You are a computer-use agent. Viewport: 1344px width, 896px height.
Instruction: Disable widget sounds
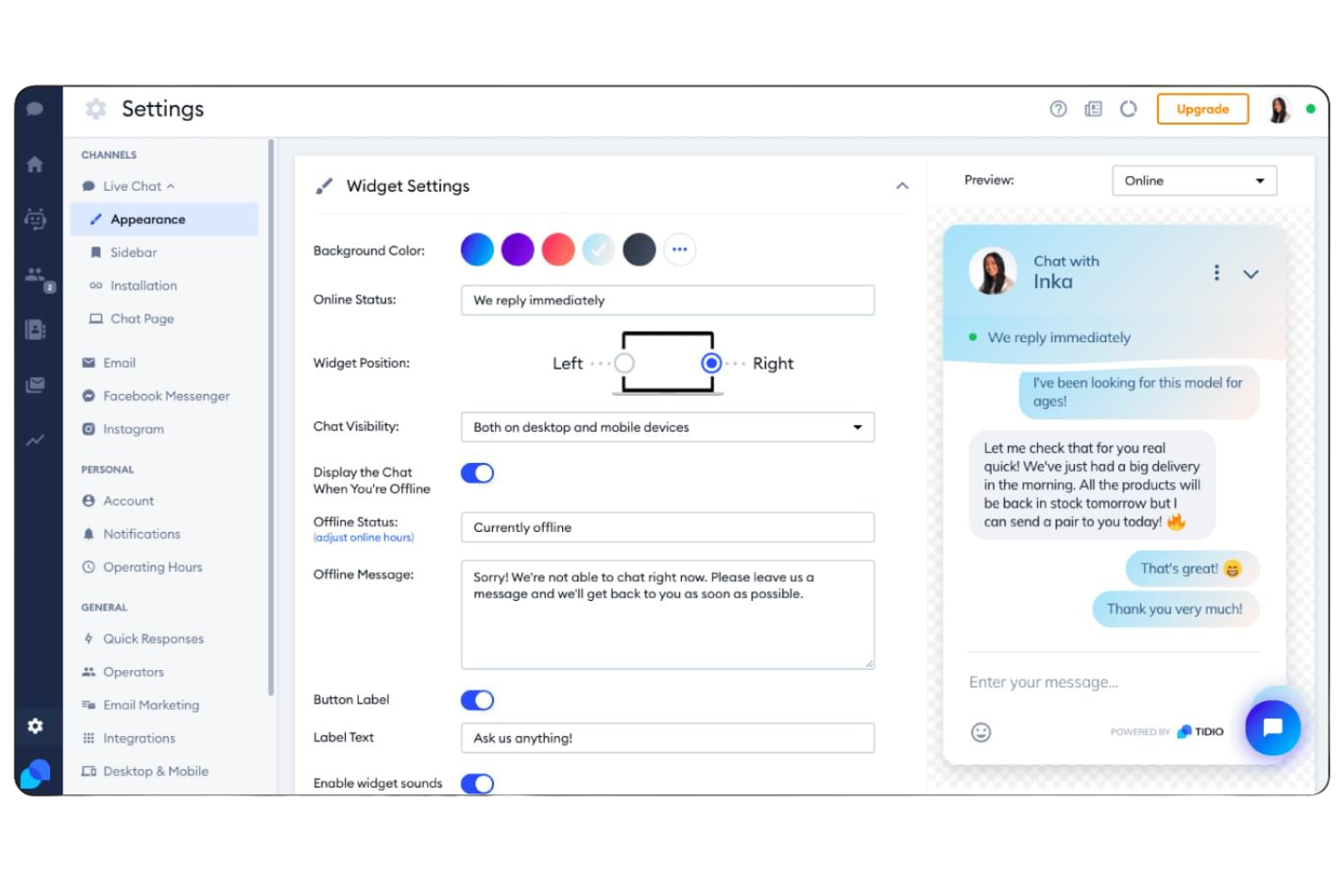click(x=477, y=783)
